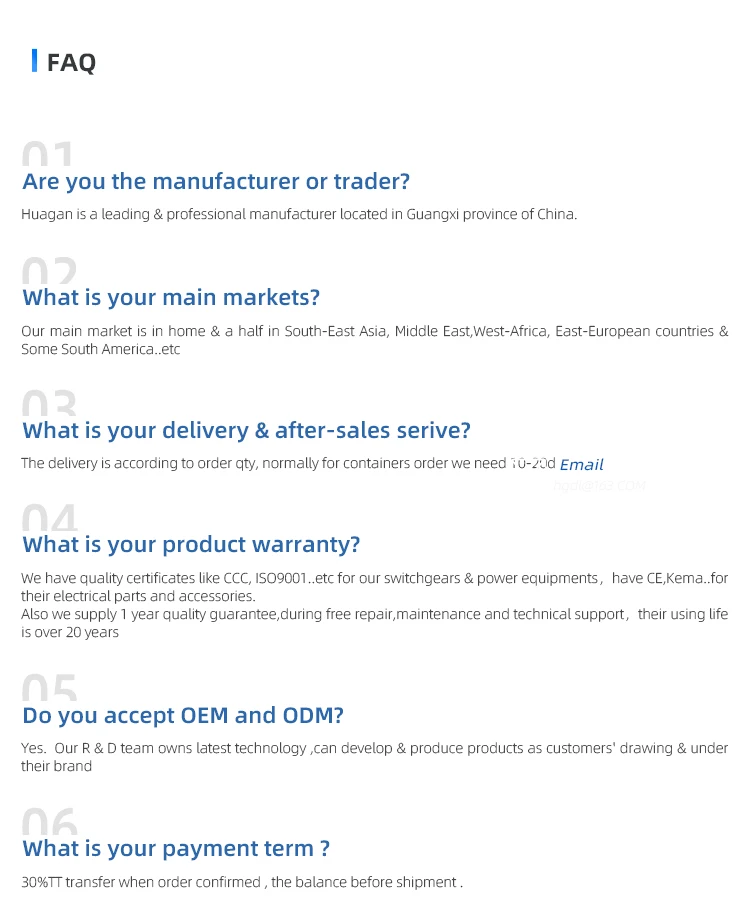Click the blue bar beside the FAQ title

34,61
